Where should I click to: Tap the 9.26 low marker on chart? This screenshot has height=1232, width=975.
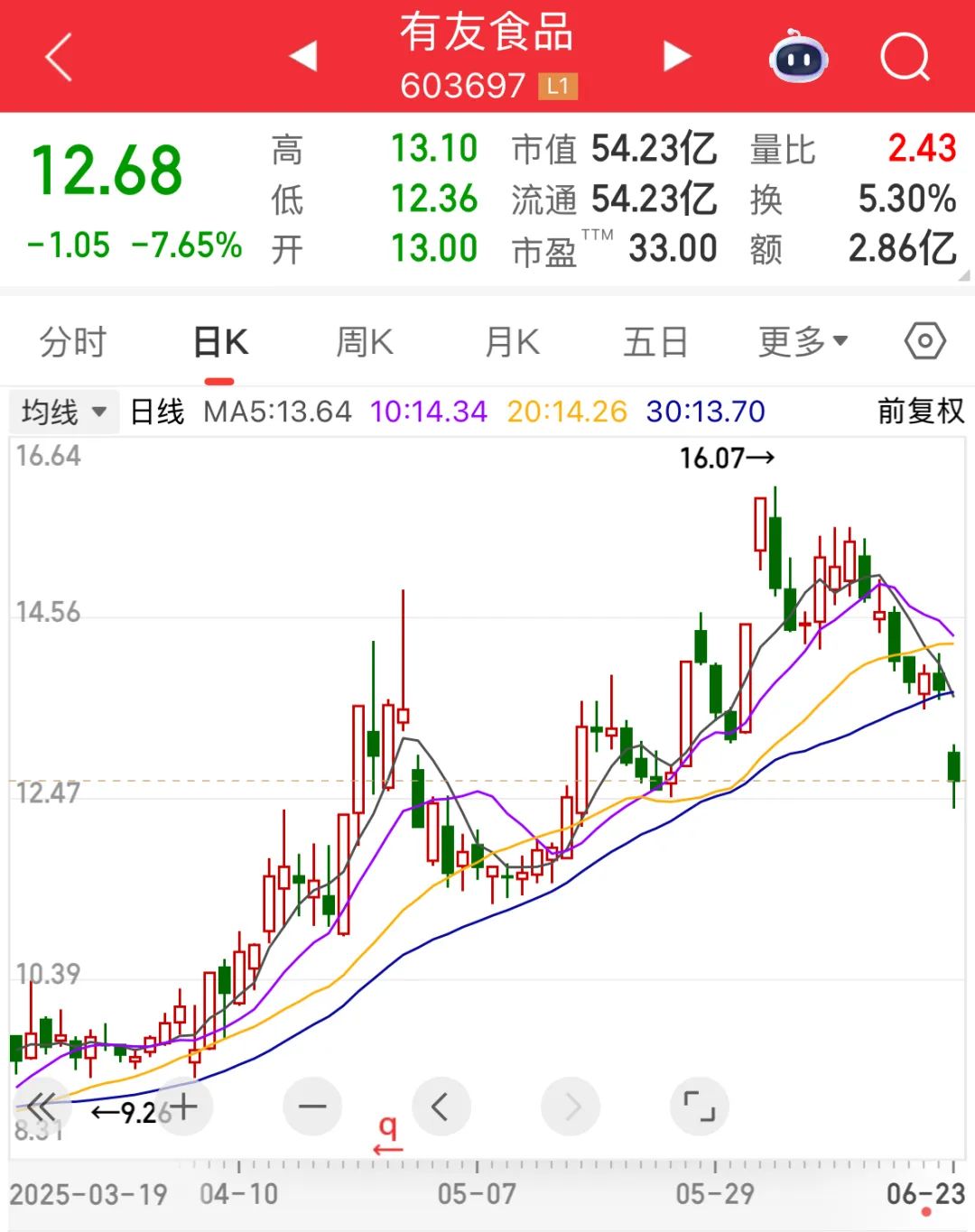click(131, 1112)
